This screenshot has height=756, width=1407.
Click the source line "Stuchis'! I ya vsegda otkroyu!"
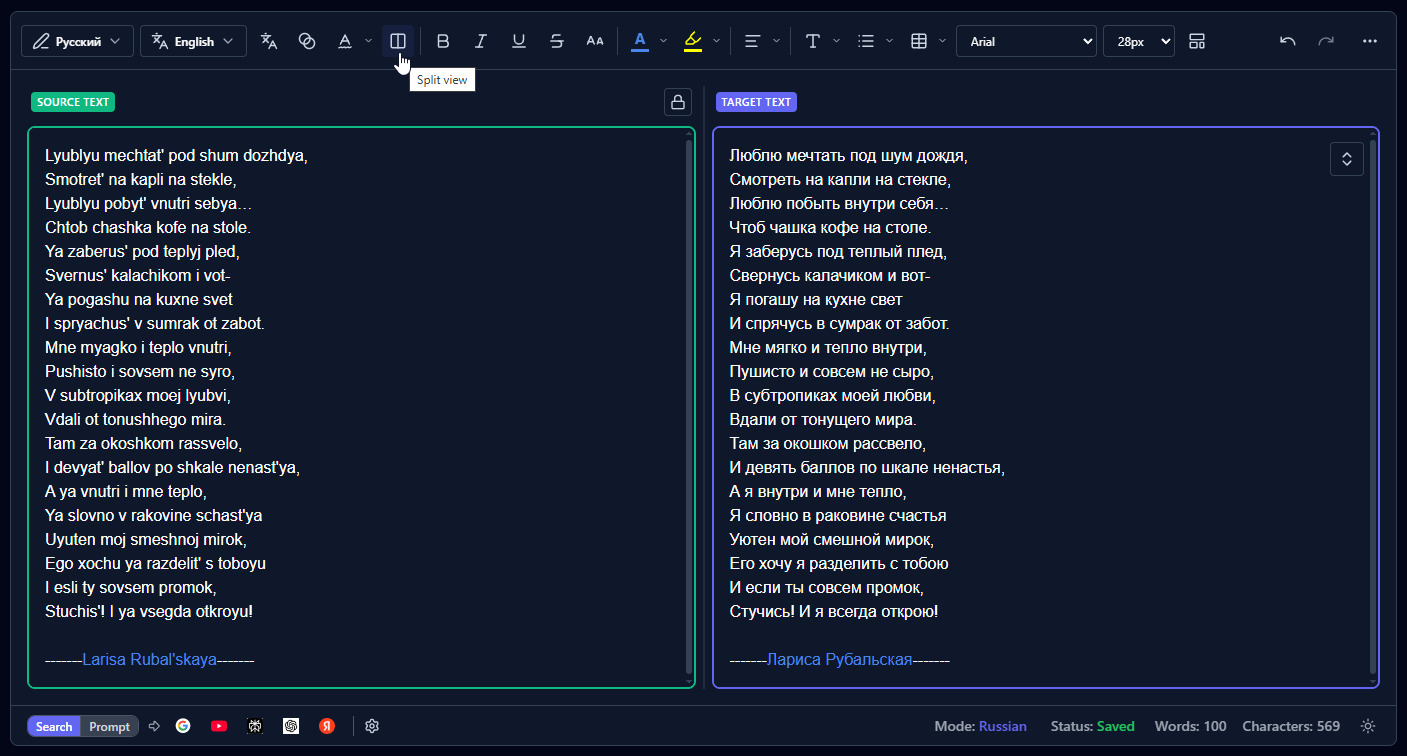[149, 612]
